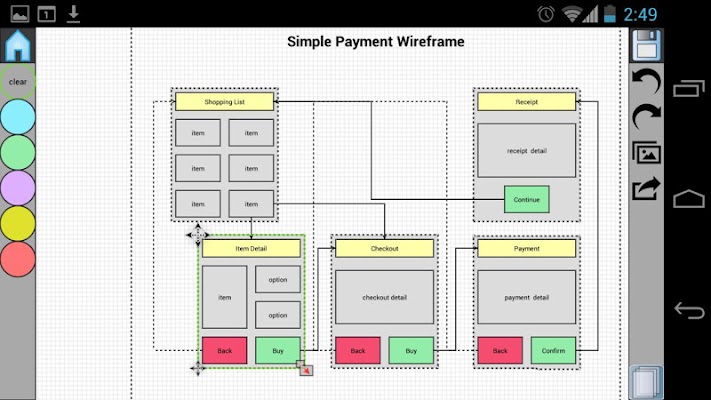The image size is (711, 400).
Task: Select the checkout detail box
Action: (385, 297)
